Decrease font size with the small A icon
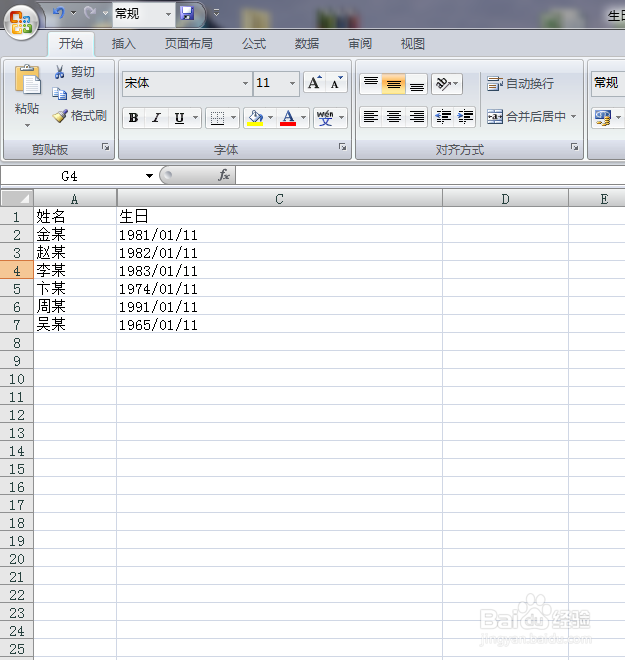Viewport: 625px width, 660px height. (x=336, y=82)
